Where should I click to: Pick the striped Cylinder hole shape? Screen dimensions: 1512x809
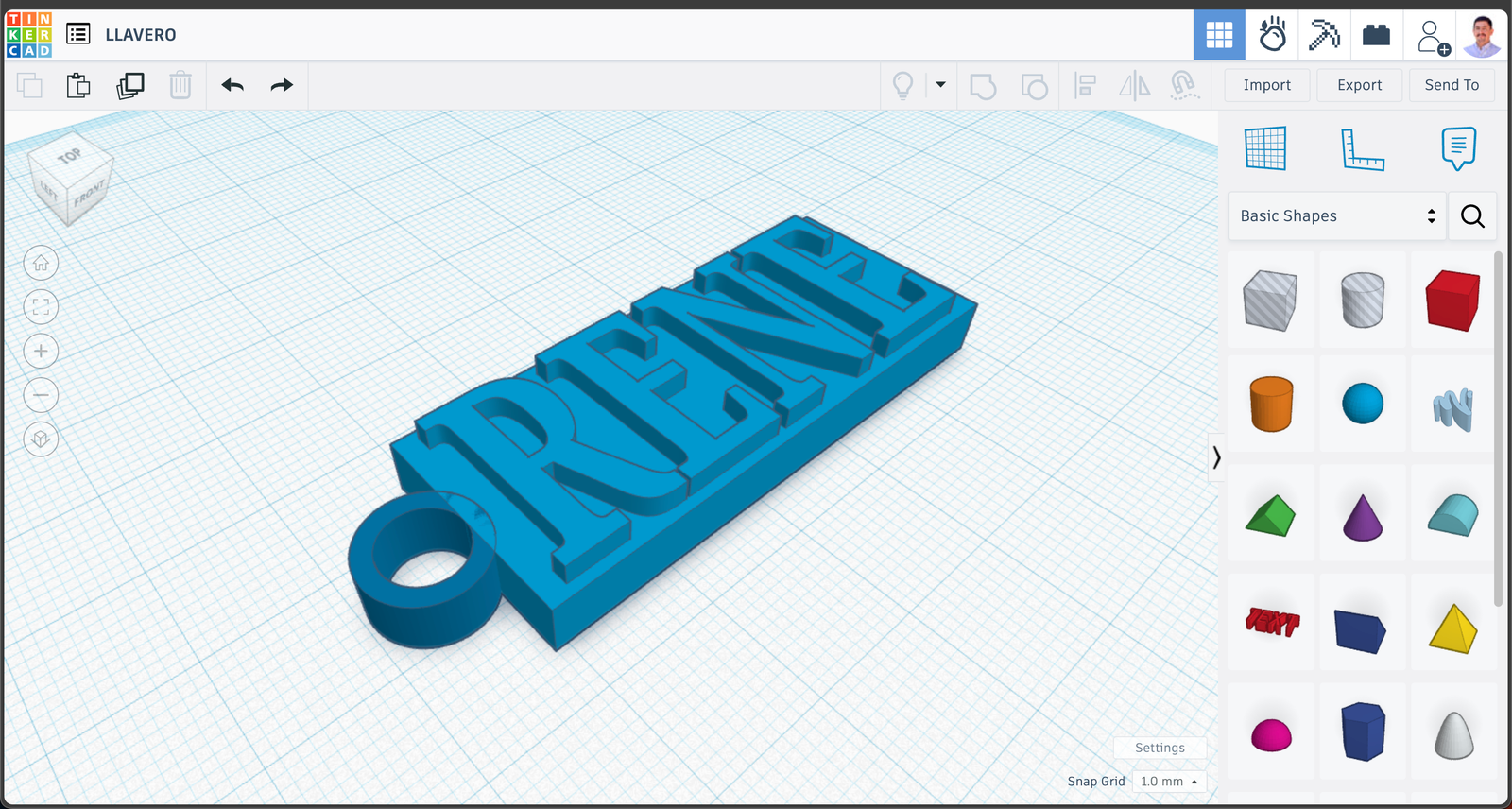1363,301
